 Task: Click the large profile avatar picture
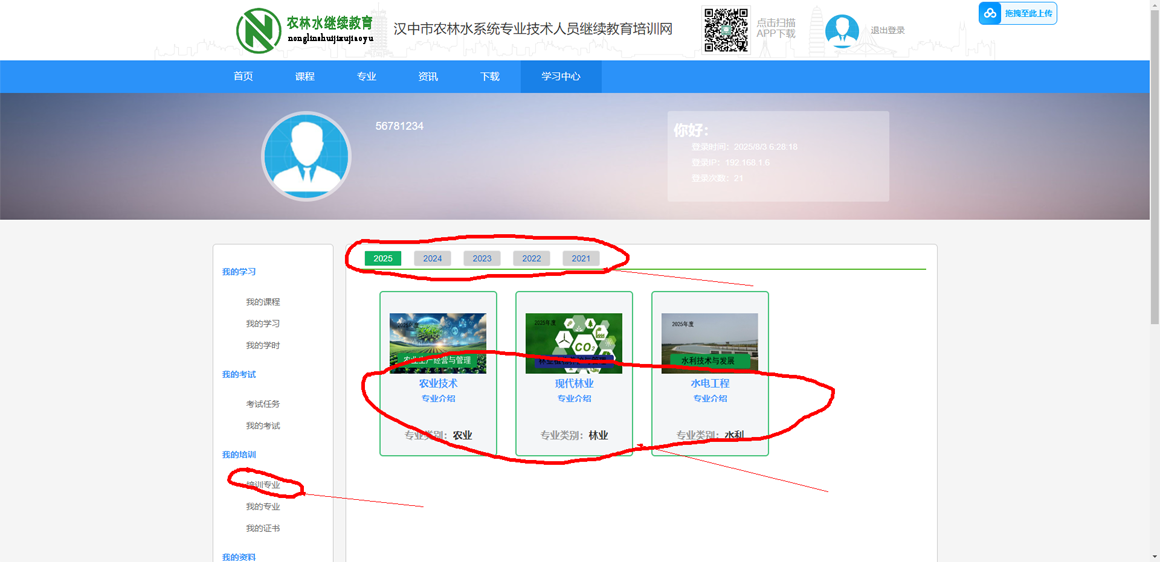click(306, 156)
